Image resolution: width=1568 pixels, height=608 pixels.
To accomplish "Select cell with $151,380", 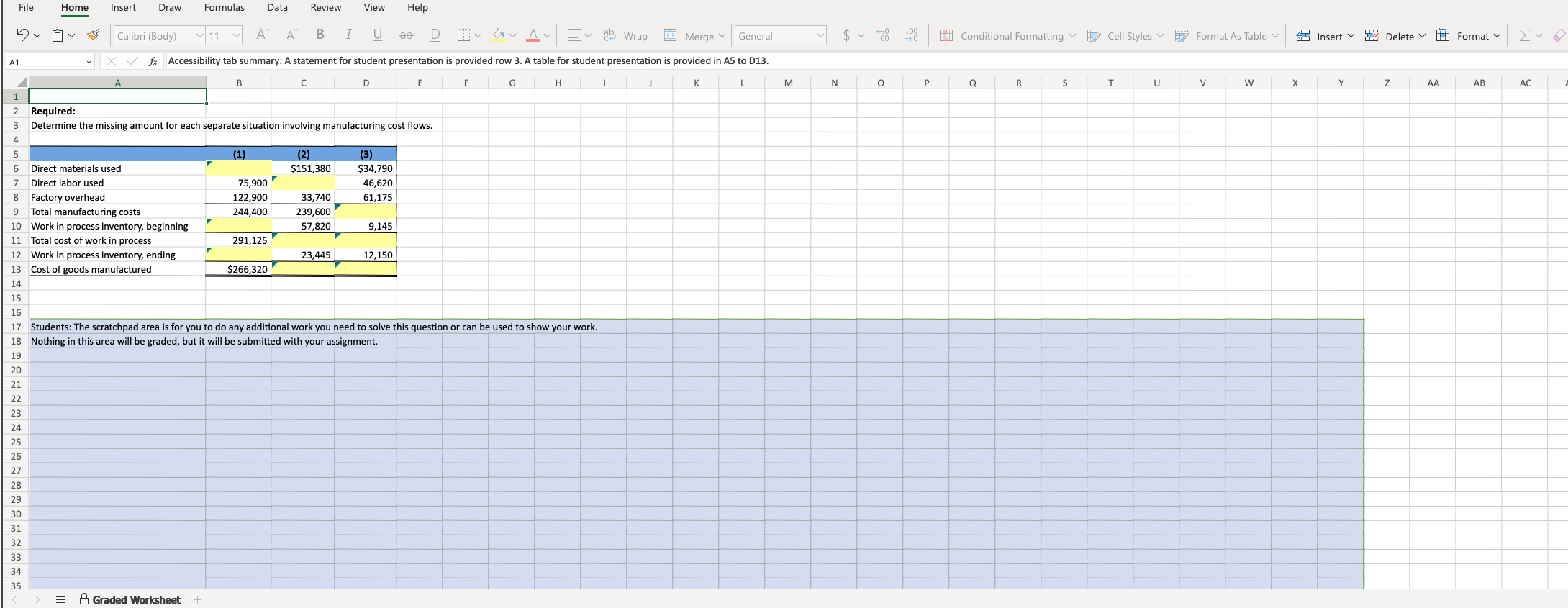I will click(x=303, y=168).
